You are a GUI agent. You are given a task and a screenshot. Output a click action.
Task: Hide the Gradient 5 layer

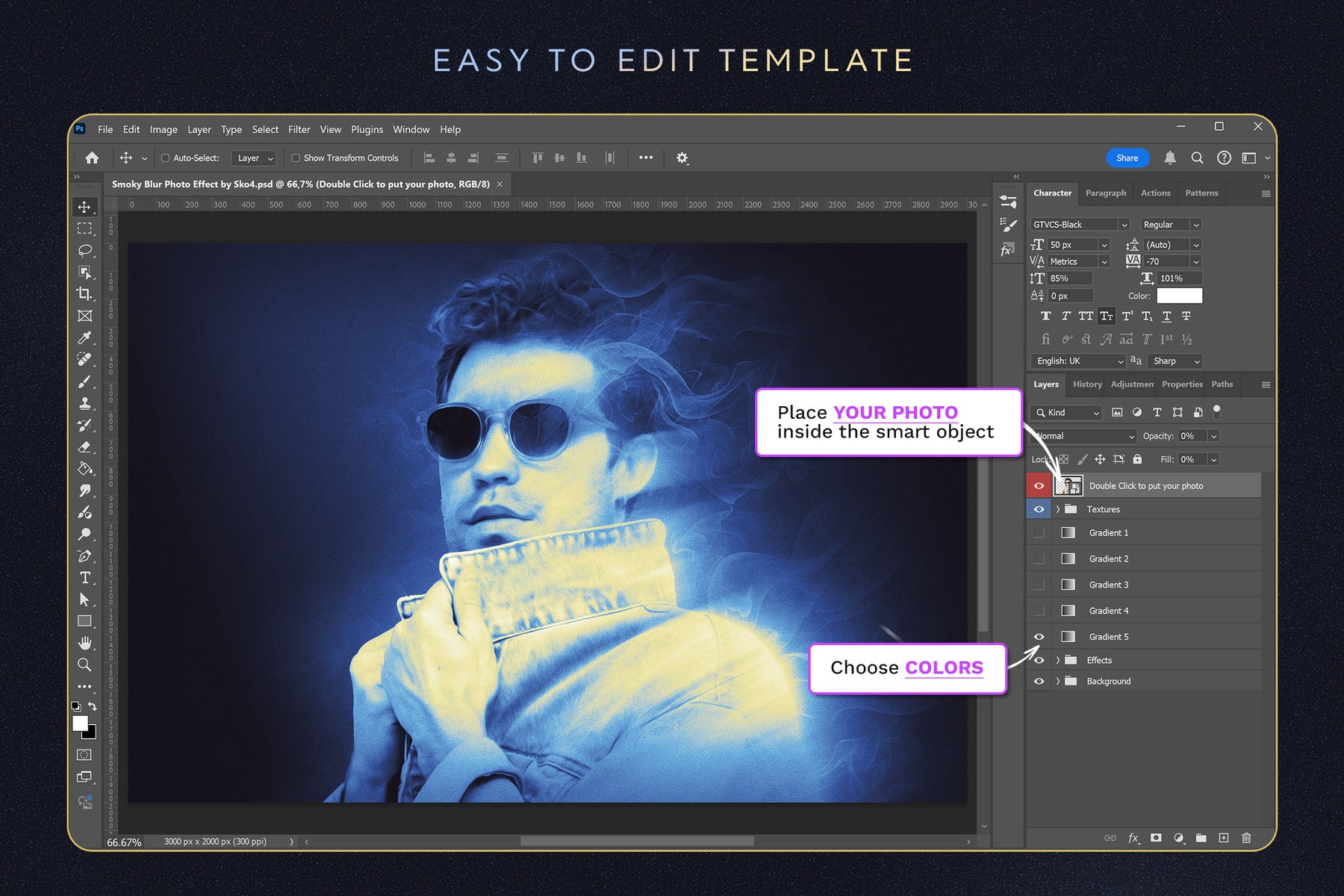pos(1039,637)
